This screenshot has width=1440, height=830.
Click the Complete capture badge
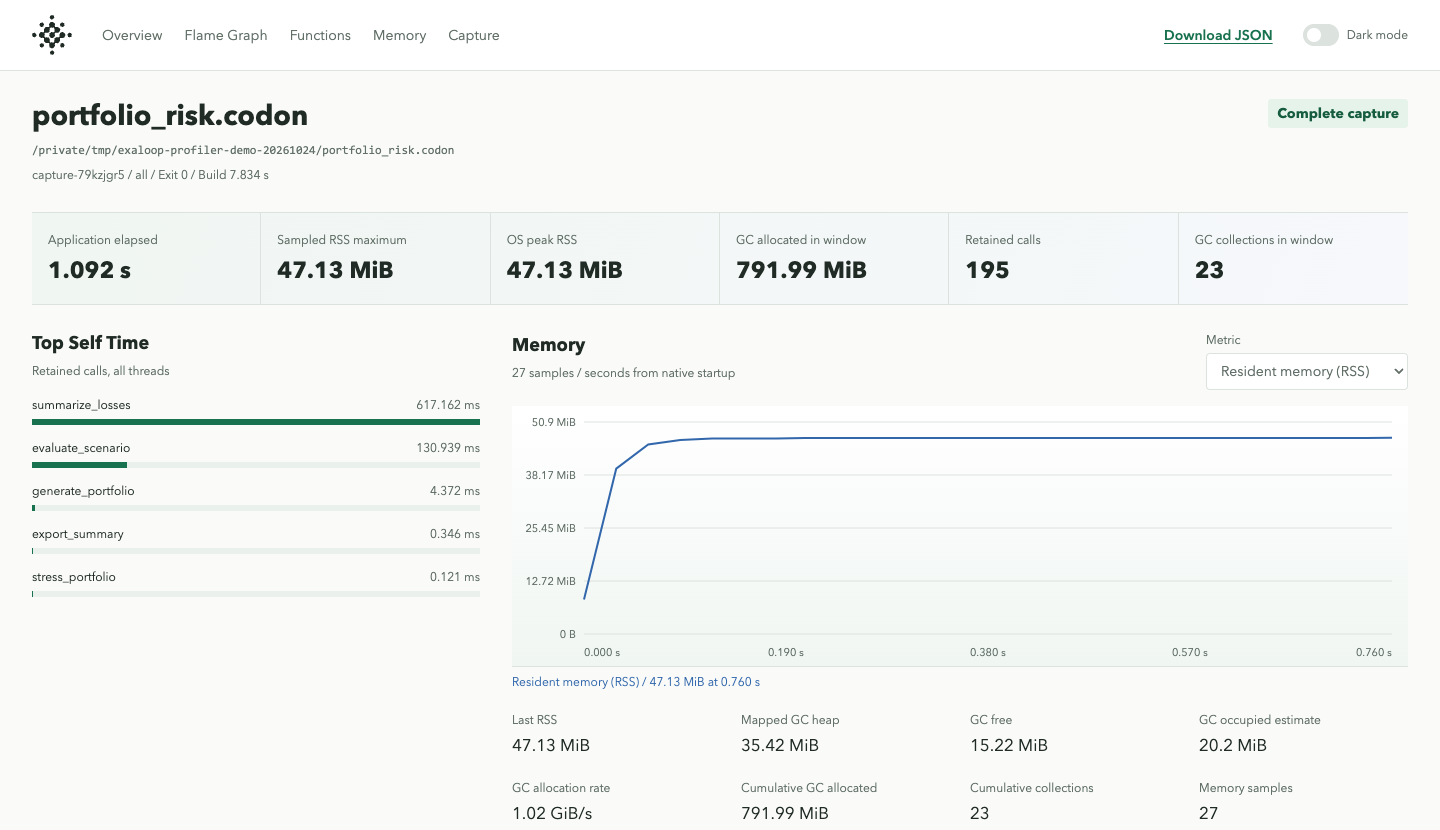point(1338,113)
